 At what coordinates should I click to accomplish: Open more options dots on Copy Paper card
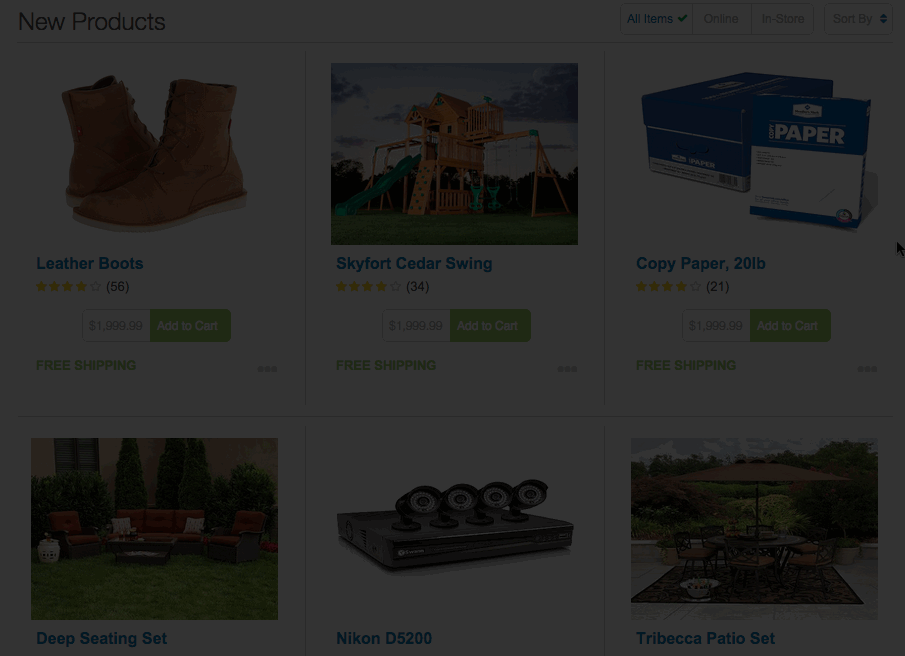coord(867,369)
